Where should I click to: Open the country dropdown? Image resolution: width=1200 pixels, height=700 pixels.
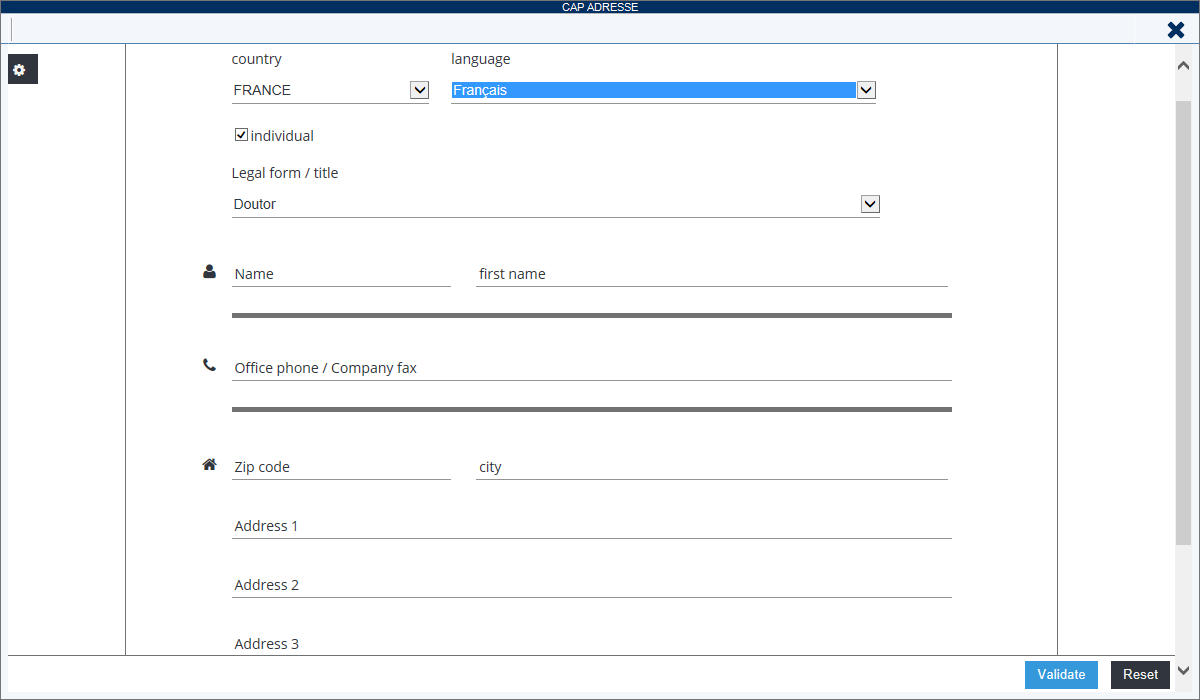pyautogui.click(x=420, y=90)
